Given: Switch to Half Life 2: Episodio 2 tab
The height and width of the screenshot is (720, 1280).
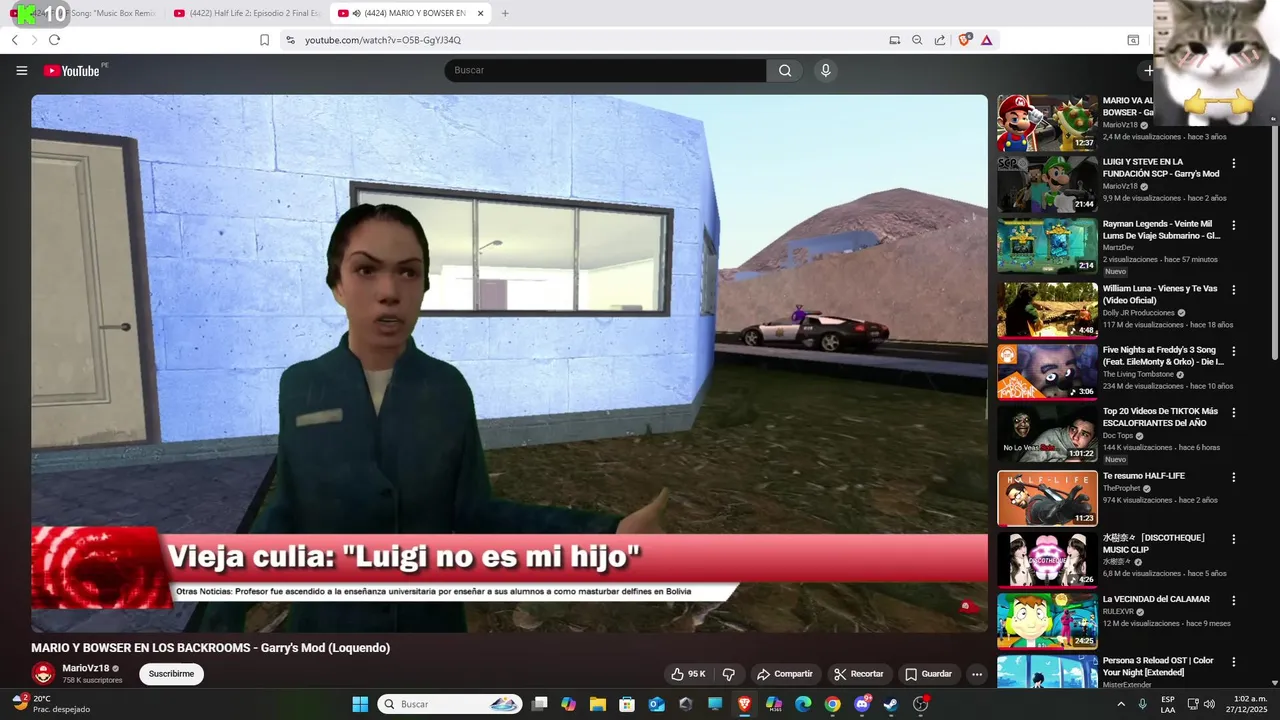Looking at the screenshot, I should click(246, 13).
